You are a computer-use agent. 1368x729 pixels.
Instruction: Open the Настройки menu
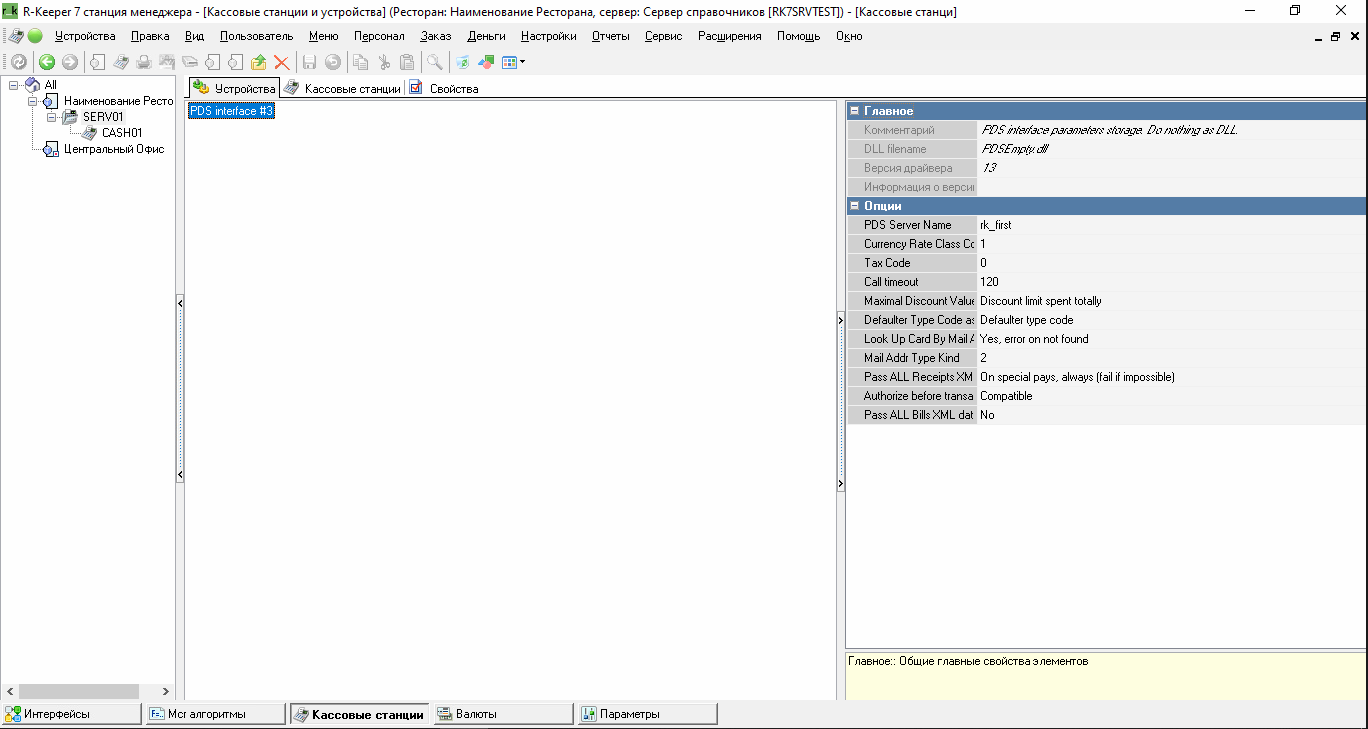[x=548, y=36]
